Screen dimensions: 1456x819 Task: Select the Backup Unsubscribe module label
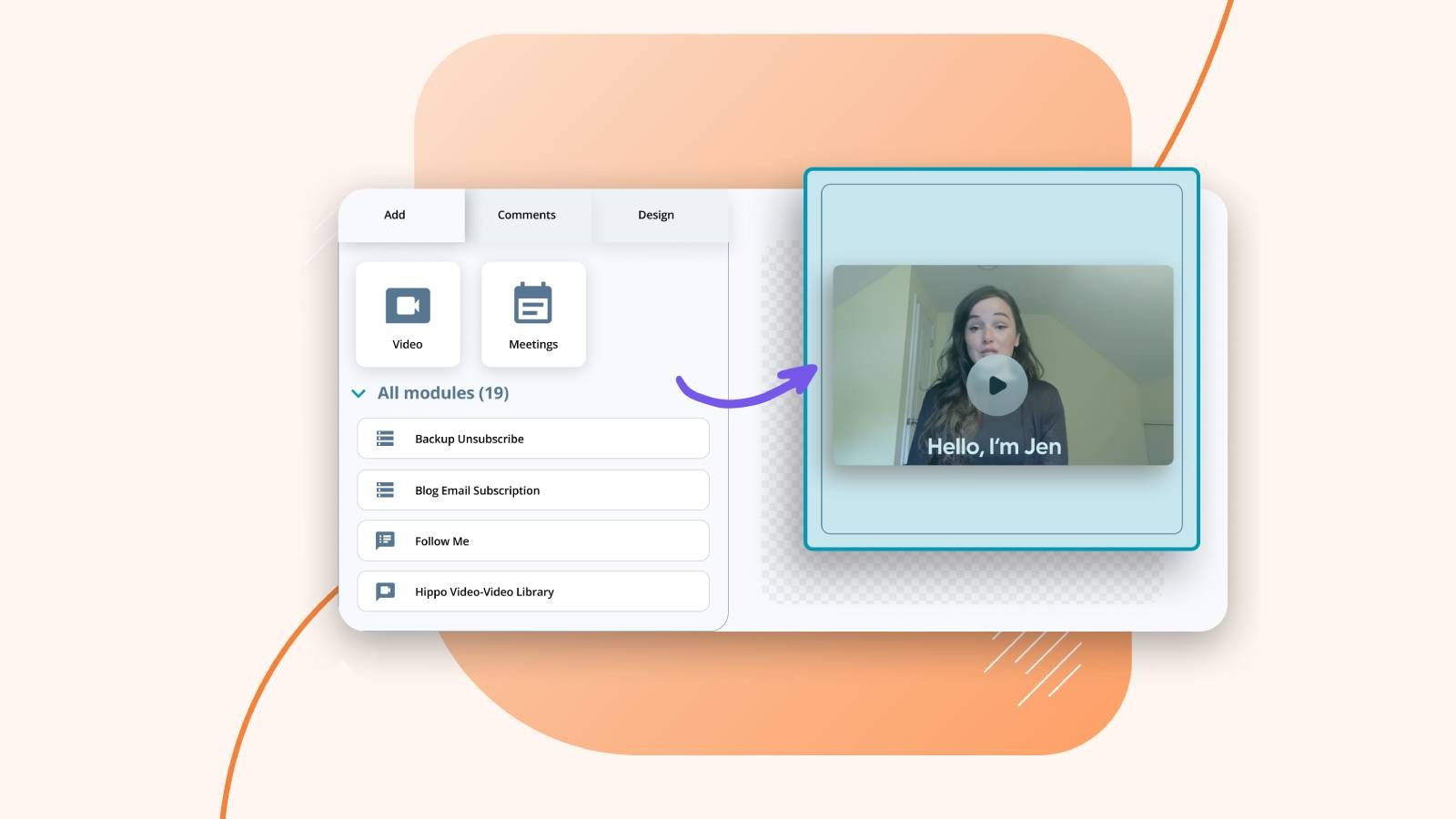470,439
